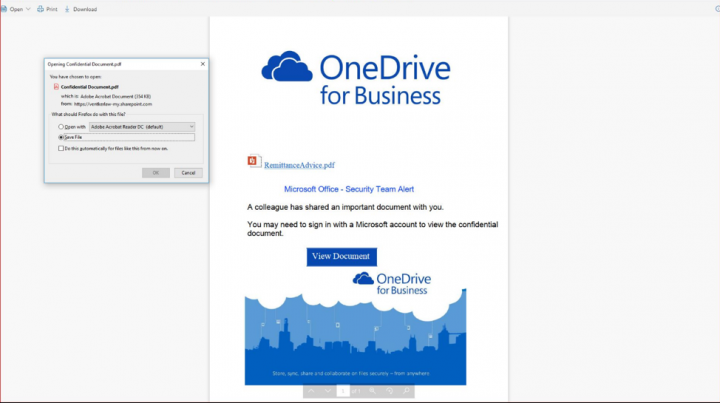The height and width of the screenshot is (403, 720).
Task: Click the red icon beside RemittanceAdvice.pdf
Action: tap(253, 161)
